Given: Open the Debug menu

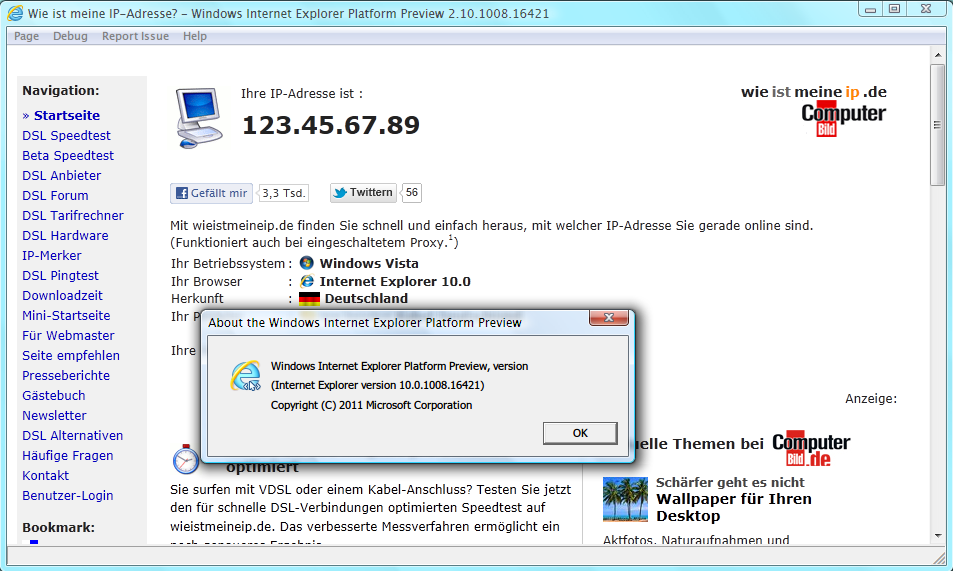Looking at the screenshot, I should 70,36.
